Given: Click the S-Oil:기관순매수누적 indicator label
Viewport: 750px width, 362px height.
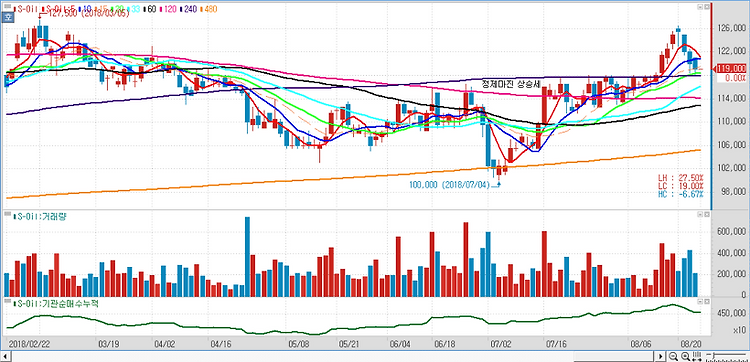Looking at the screenshot, I should pyautogui.click(x=55, y=303).
